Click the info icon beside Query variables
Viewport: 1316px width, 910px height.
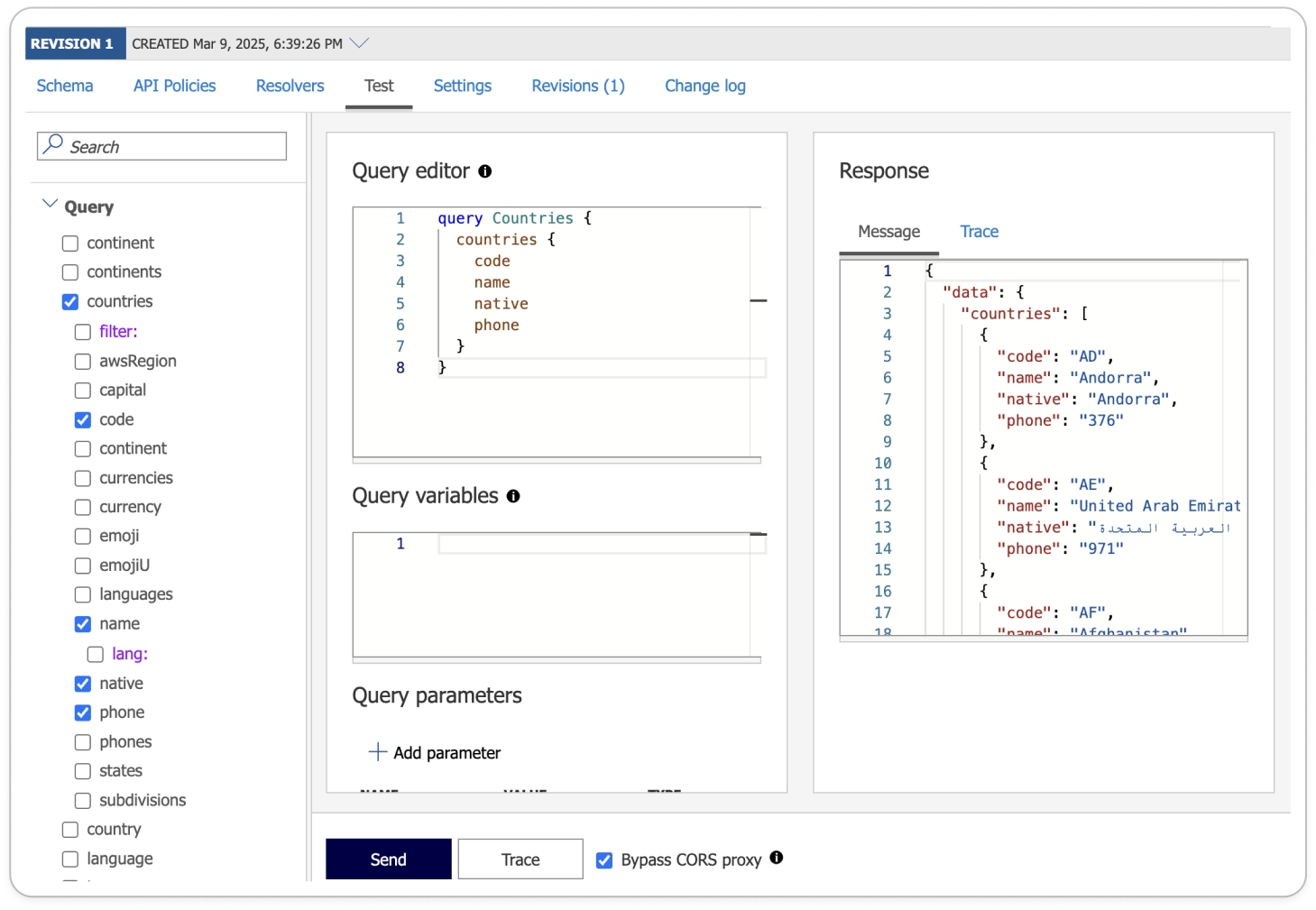513,496
